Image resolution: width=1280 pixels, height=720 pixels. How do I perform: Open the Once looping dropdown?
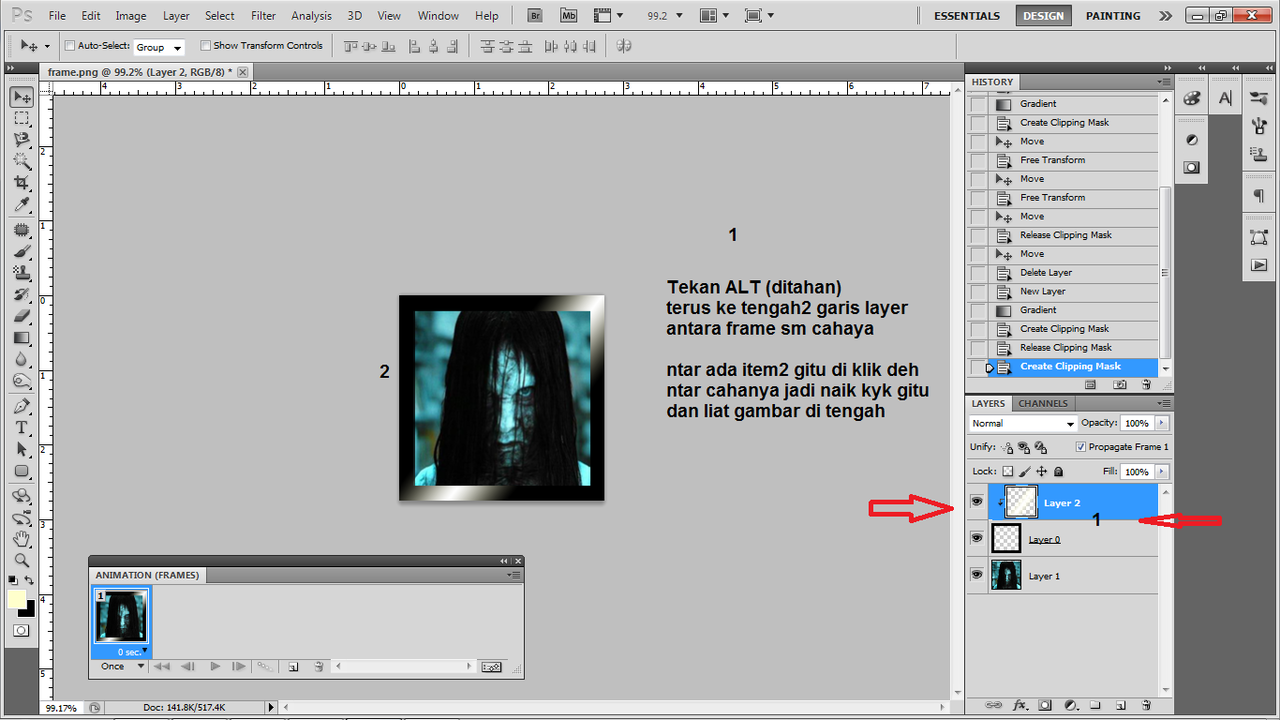(119, 666)
